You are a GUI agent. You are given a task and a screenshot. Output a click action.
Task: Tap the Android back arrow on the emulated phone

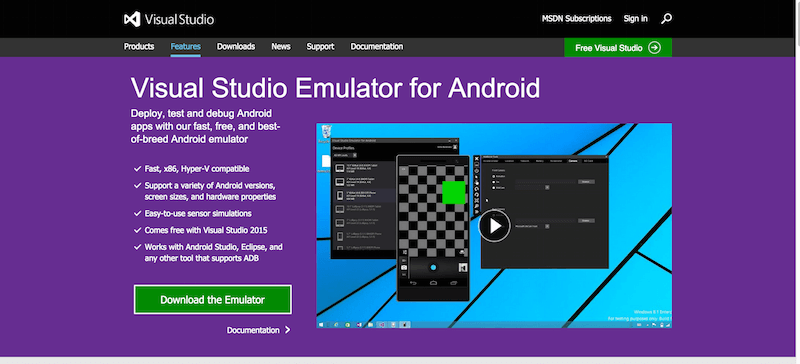point(413,283)
